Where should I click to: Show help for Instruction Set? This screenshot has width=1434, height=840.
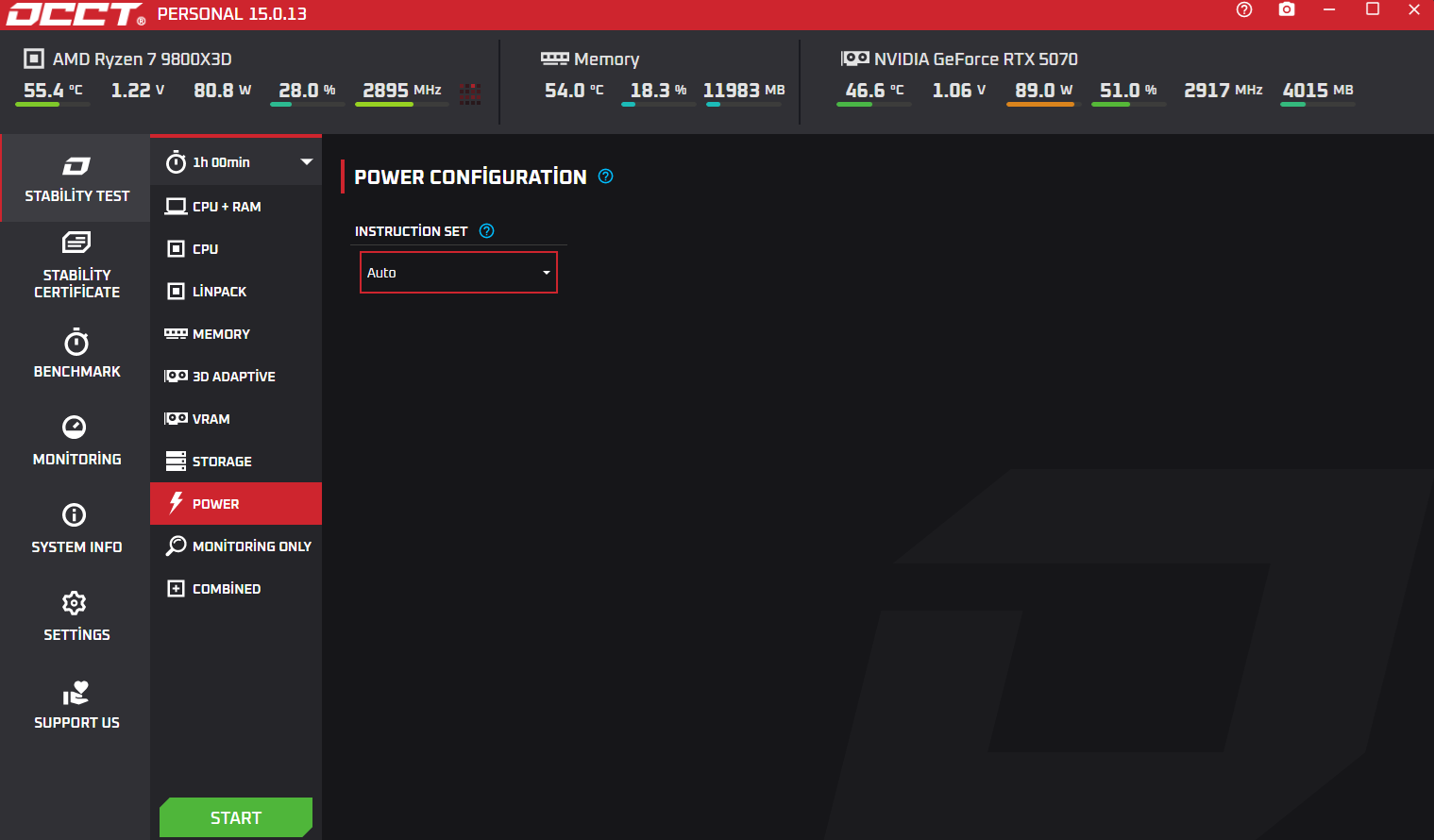(487, 231)
